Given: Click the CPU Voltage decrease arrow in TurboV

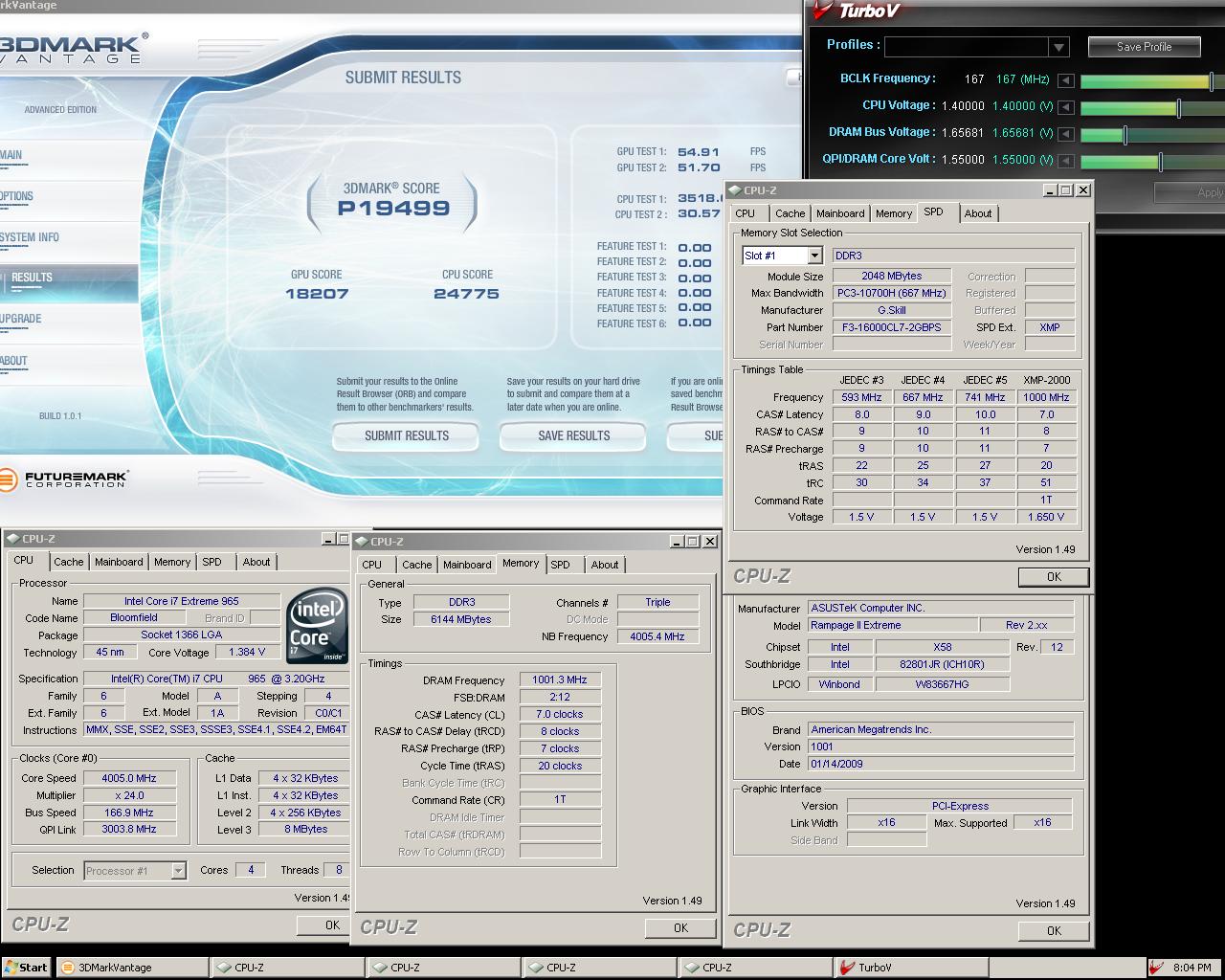Looking at the screenshot, I should click(x=1065, y=107).
